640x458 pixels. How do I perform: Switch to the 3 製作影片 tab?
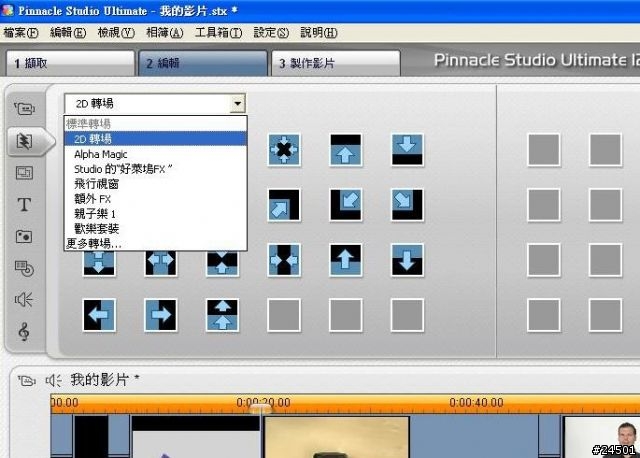[x=336, y=63]
